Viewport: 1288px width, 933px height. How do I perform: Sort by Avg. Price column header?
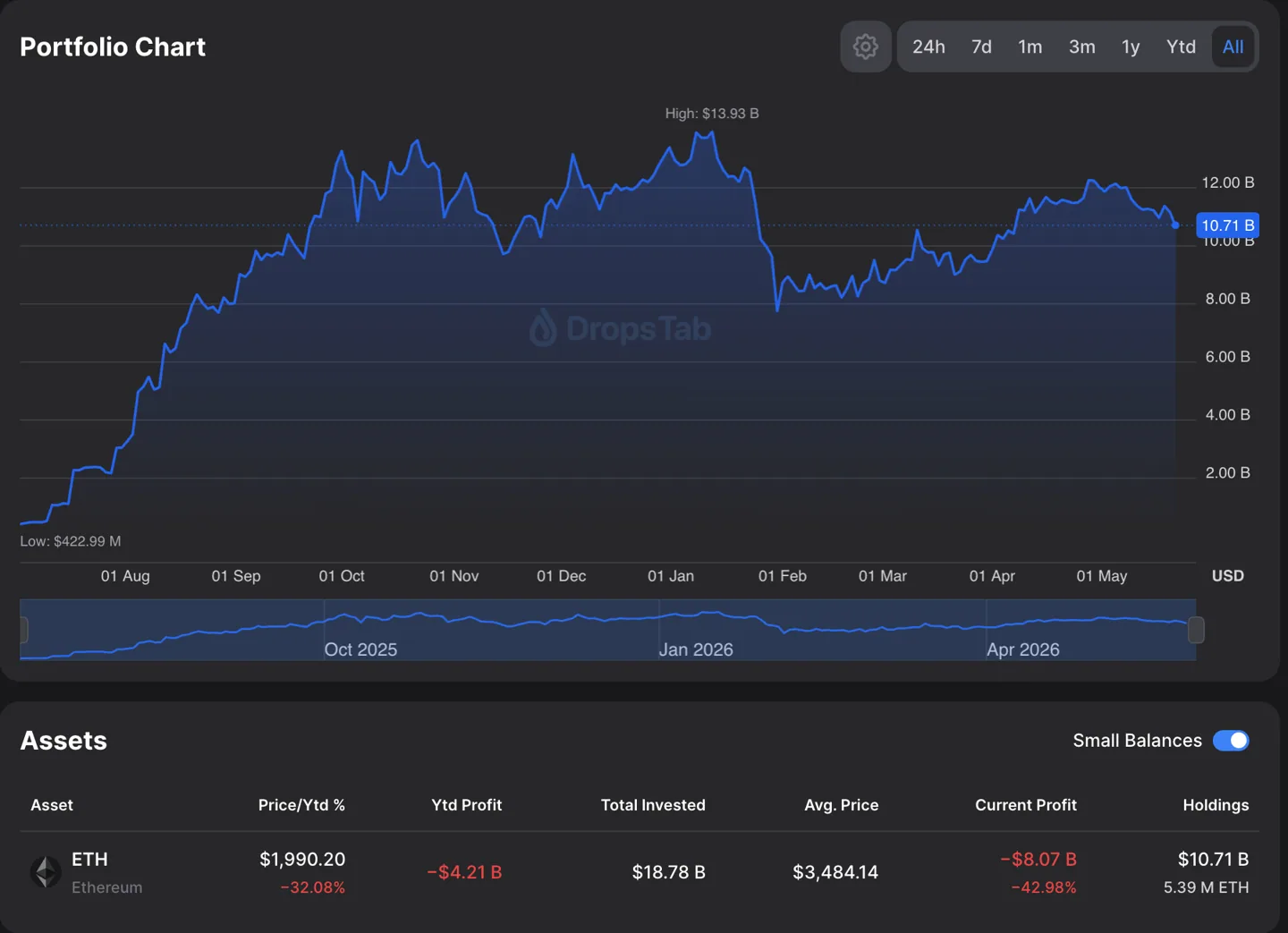841,805
